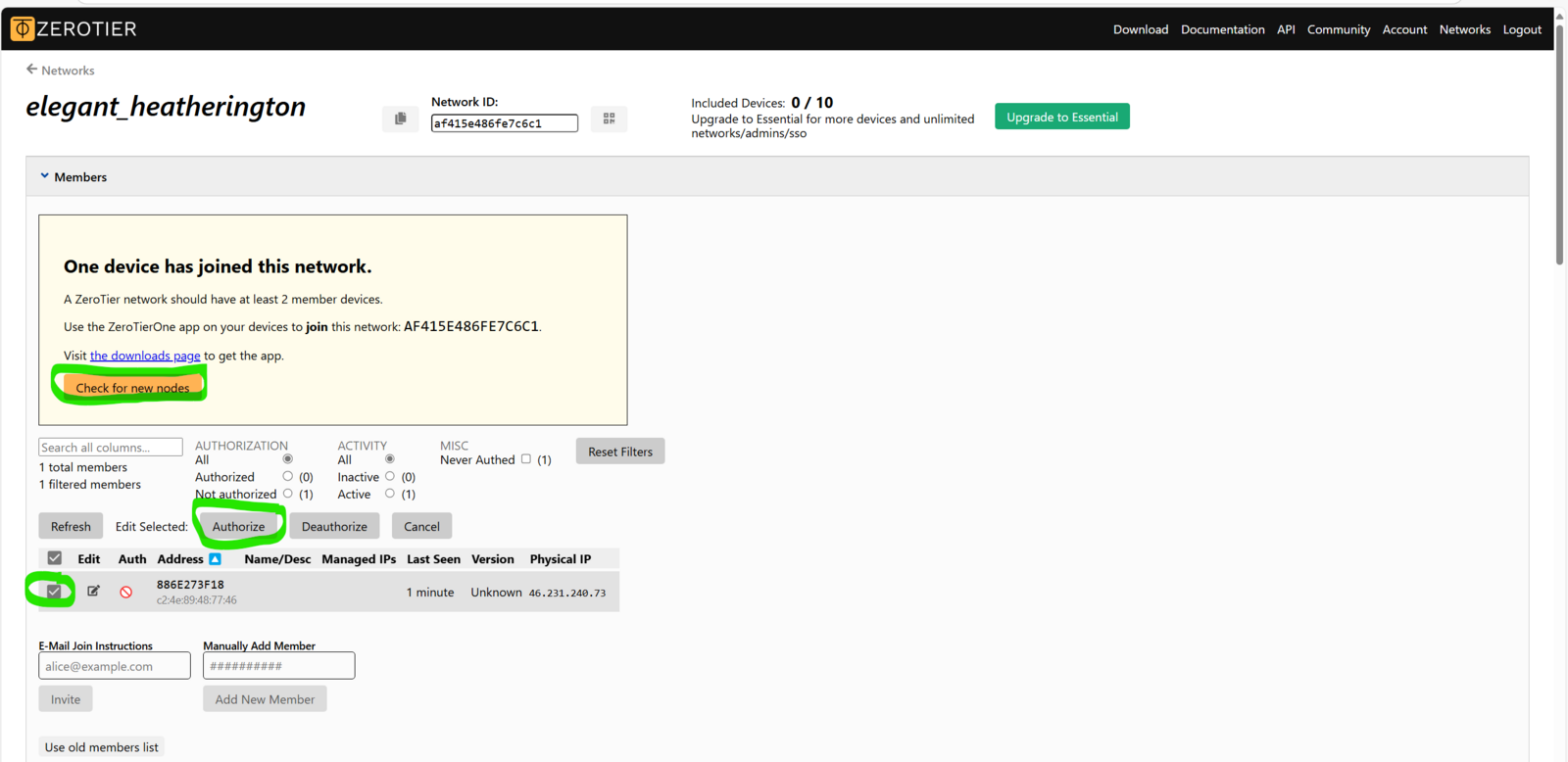
Task: Select the Not authorized radio filter
Action: tap(287, 494)
